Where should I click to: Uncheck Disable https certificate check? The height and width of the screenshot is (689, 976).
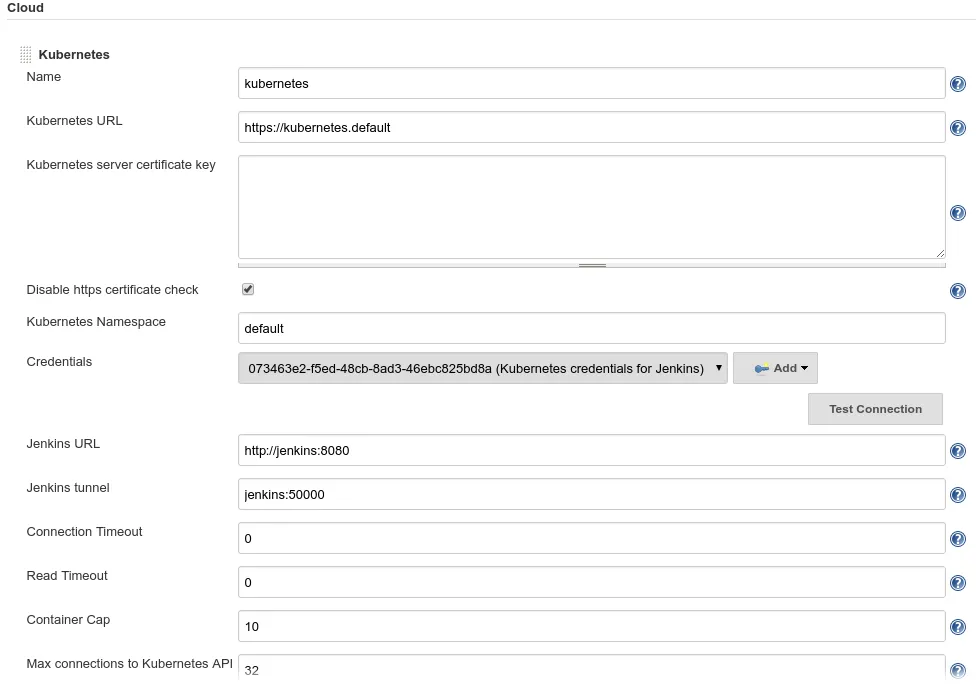coord(248,289)
